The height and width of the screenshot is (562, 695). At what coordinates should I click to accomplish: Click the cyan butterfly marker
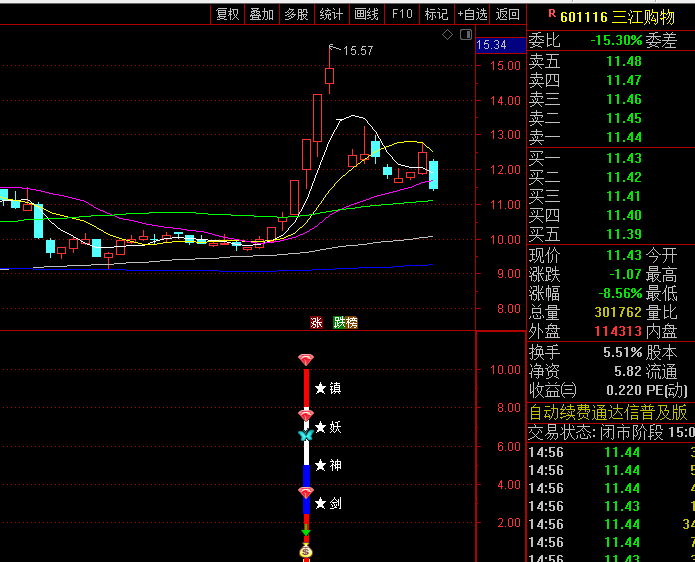[x=306, y=435]
